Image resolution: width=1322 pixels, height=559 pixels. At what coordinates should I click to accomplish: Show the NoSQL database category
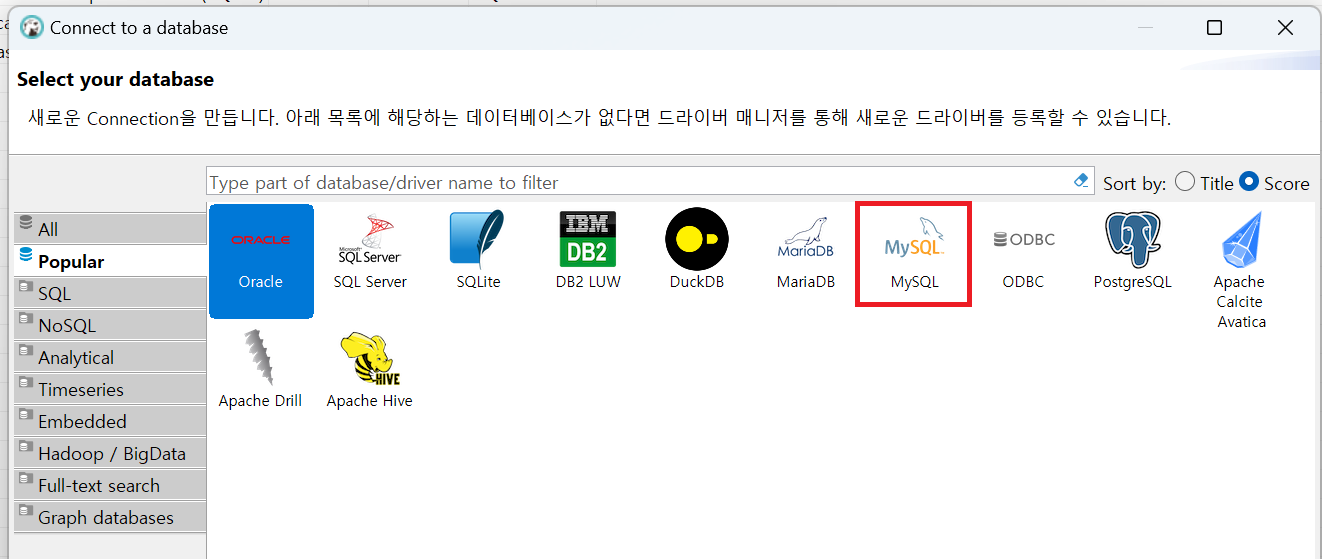[110, 325]
